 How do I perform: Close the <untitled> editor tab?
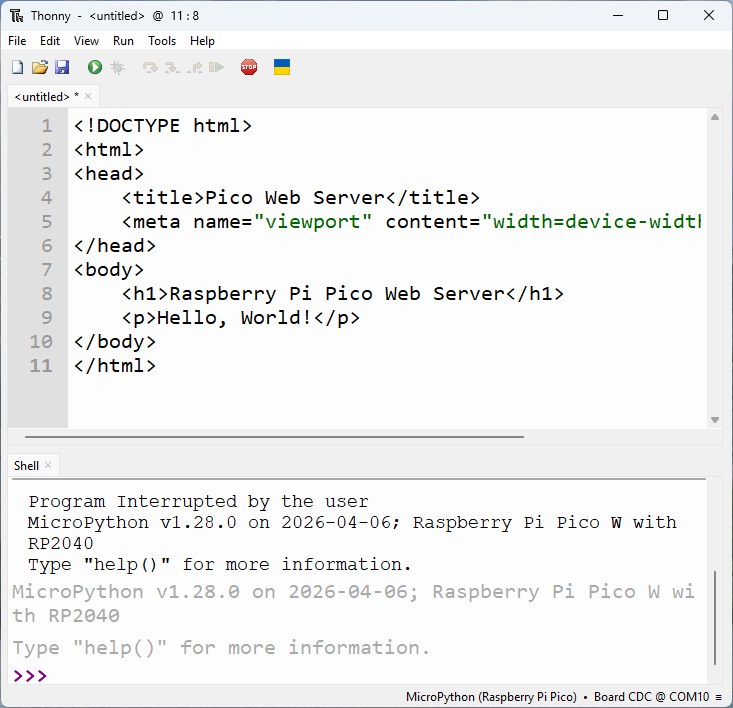click(x=88, y=96)
